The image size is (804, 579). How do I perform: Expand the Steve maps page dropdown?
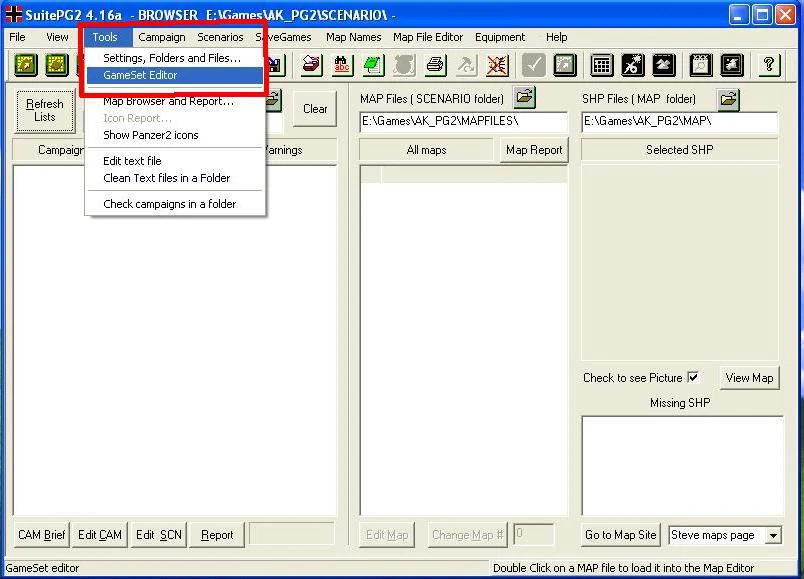tap(773, 535)
